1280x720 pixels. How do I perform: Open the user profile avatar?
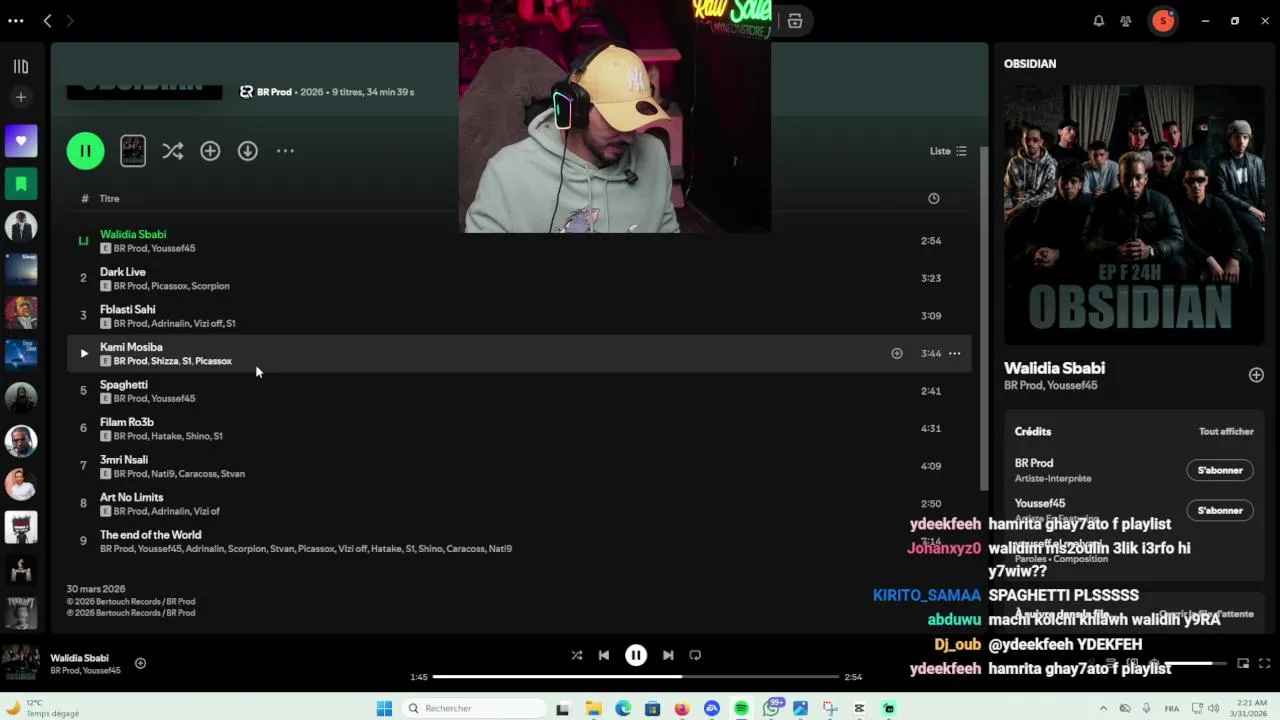(1162, 21)
